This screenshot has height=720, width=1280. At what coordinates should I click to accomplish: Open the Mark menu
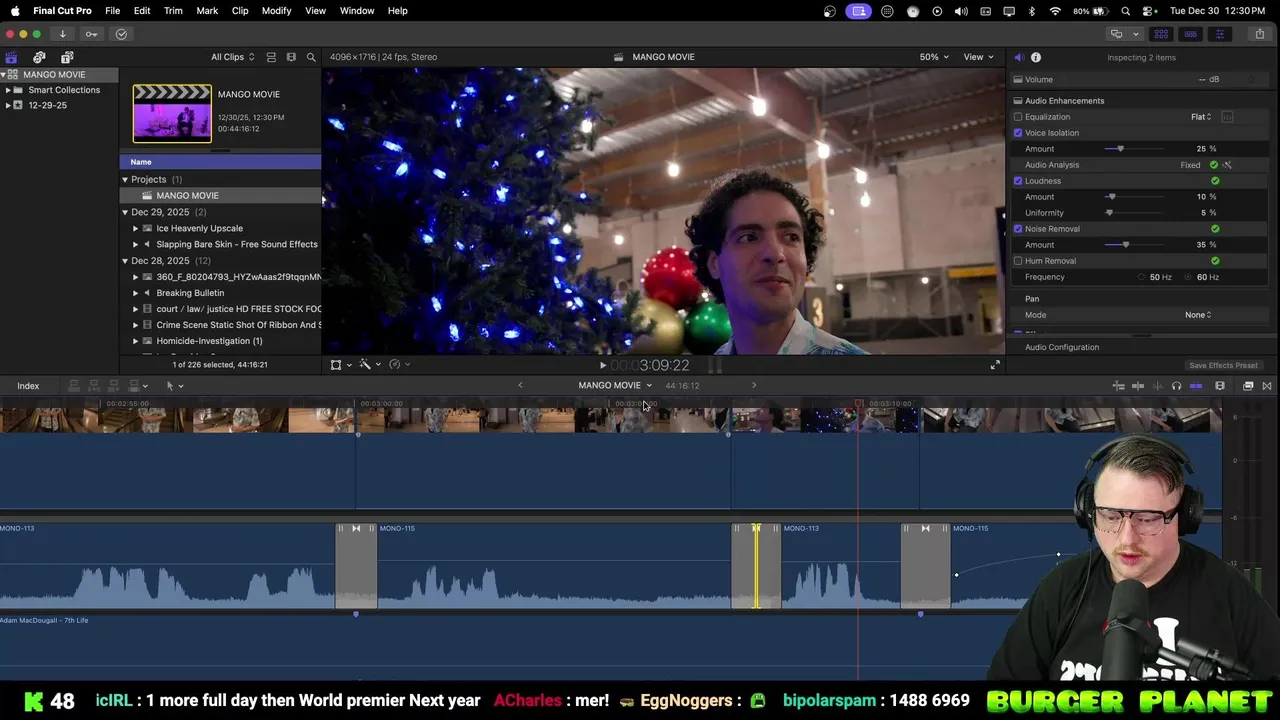[x=207, y=11]
